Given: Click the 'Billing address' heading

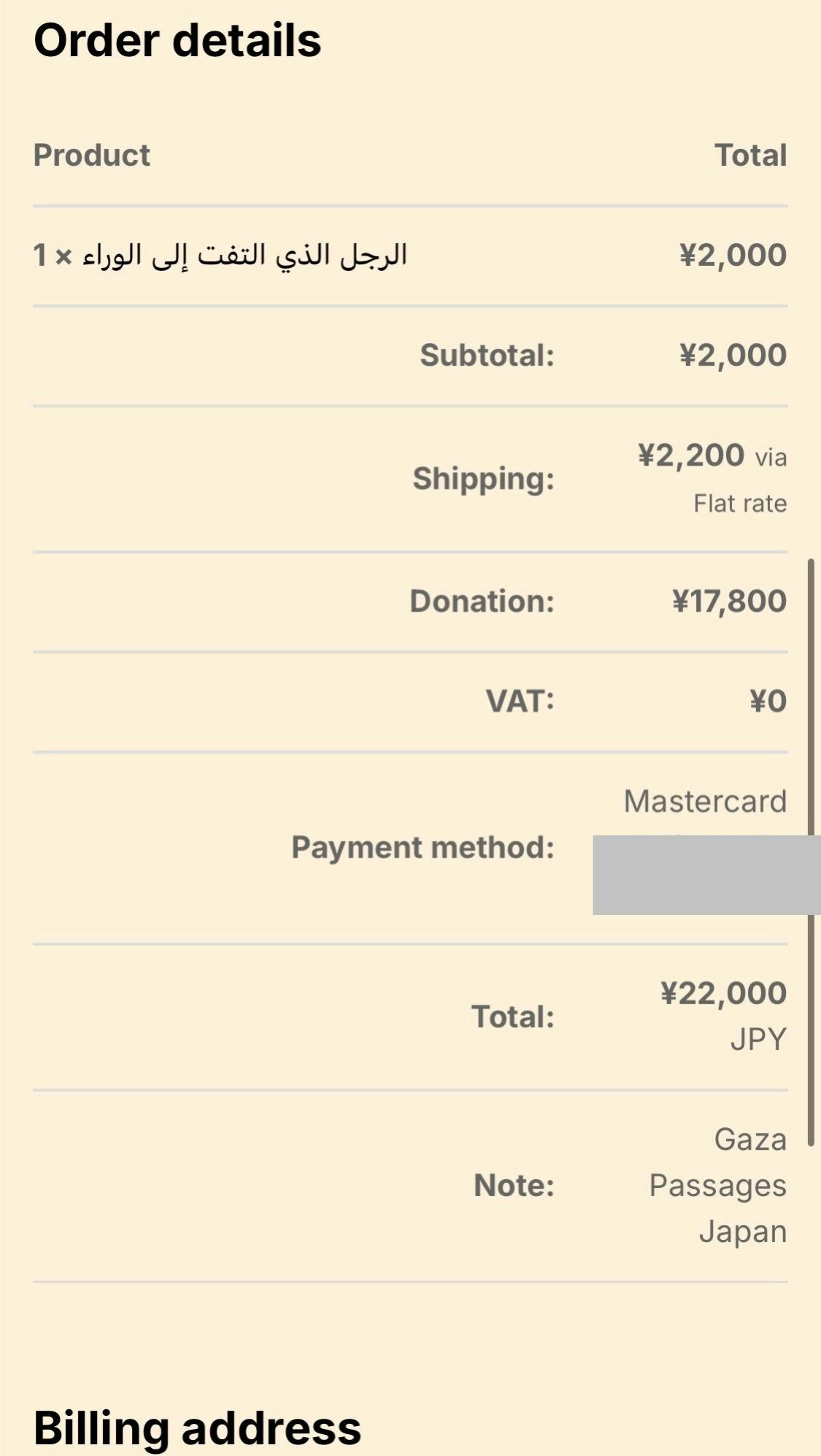Looking at the screenshot, I should click(197, 1428).
